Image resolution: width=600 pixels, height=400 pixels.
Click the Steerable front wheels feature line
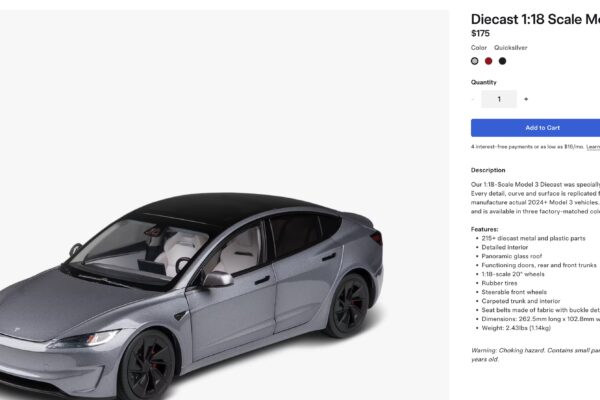pos(514,292)
